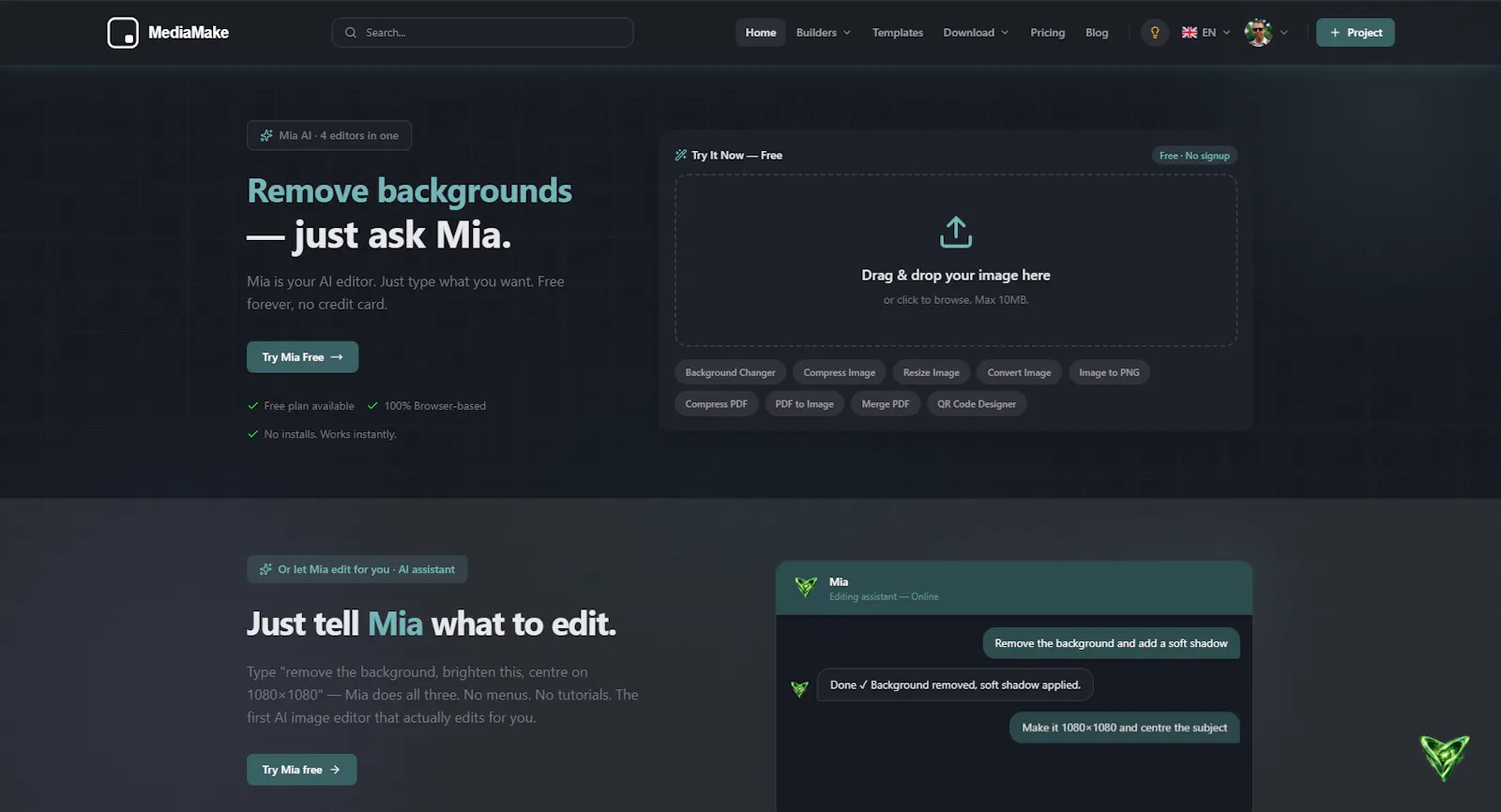1501x812 pixels.
Task: Click 'No installs. Works instantly.' text
Action: coord(330,434)
